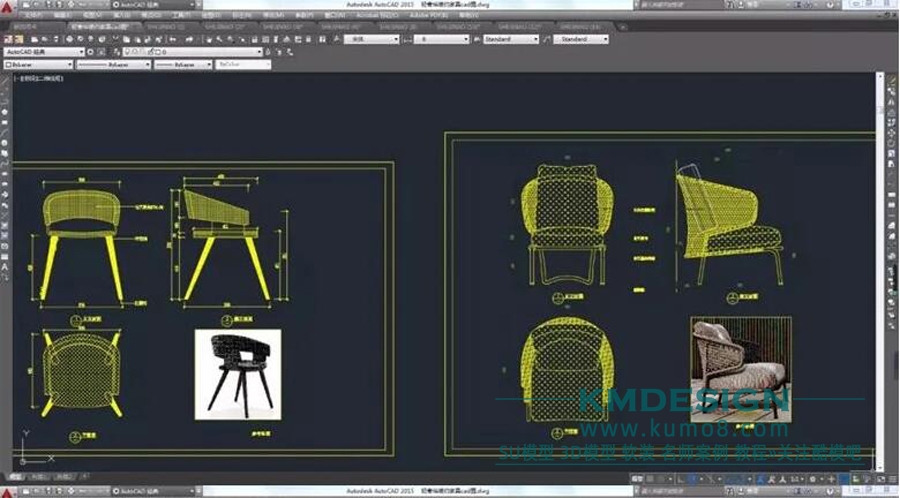This screenshot has width=900, height=498.
Task: Open the ByLayer linetype dropdown
Action: pos(112,63)
